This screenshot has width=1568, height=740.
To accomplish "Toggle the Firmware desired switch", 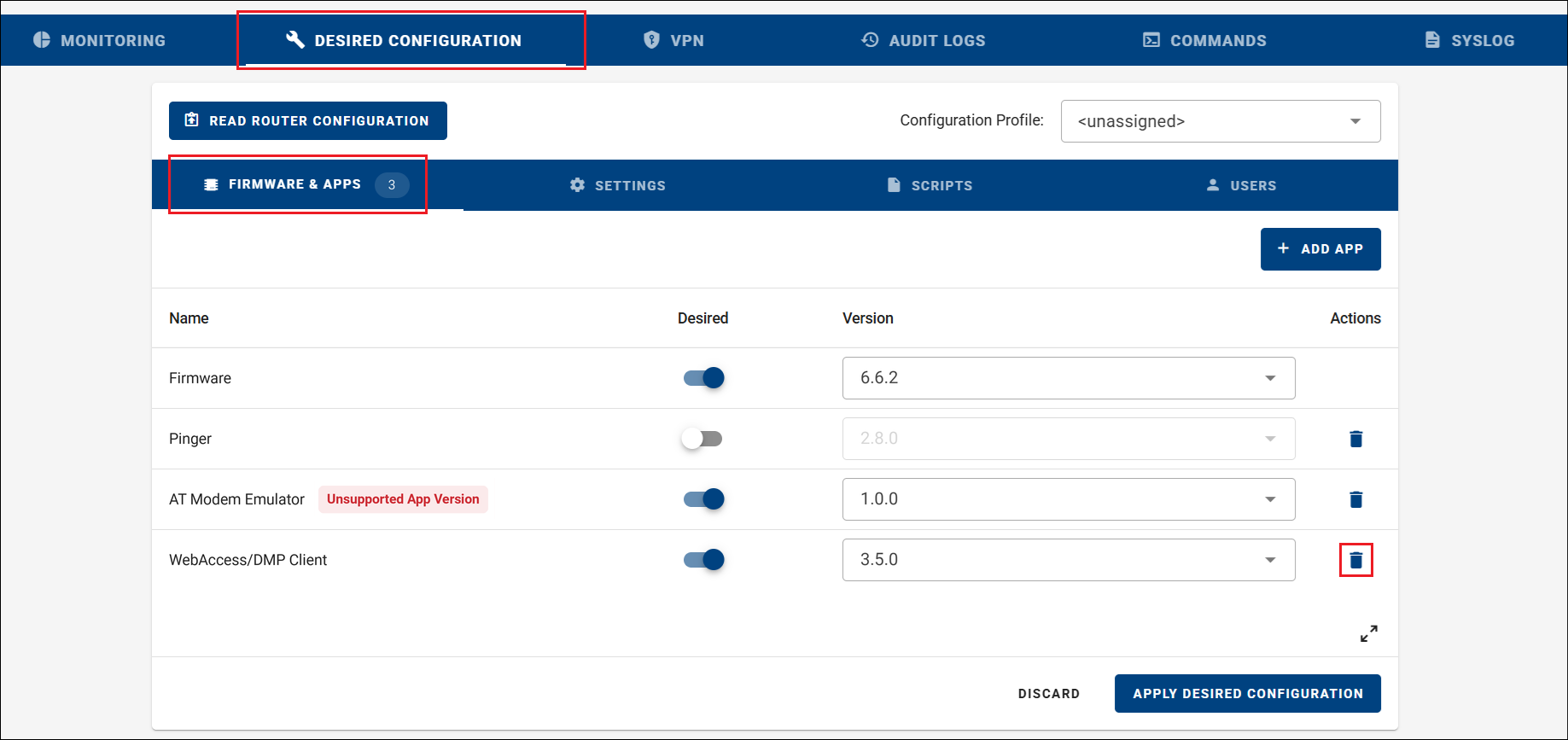I will click(703, 378).
